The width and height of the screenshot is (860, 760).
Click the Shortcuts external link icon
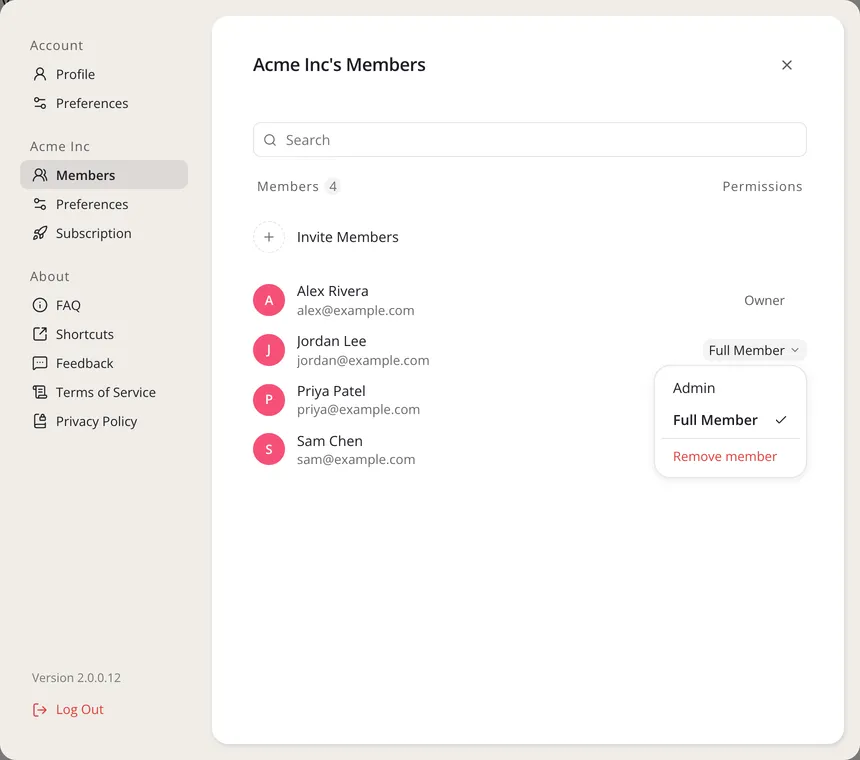[39, 334]
